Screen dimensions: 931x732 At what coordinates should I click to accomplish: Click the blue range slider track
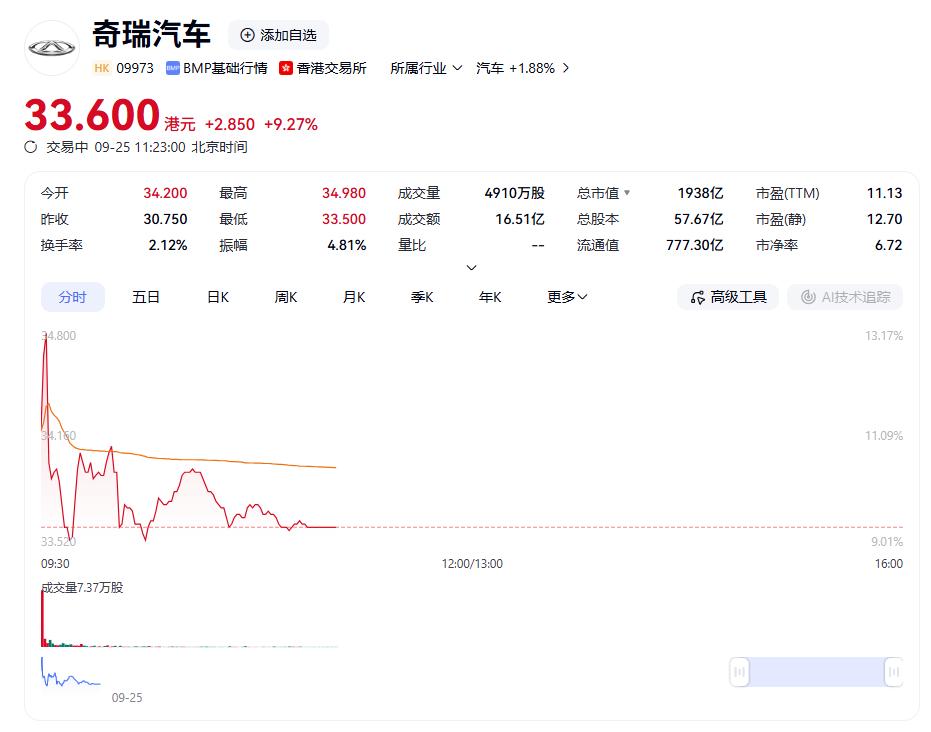816,672
